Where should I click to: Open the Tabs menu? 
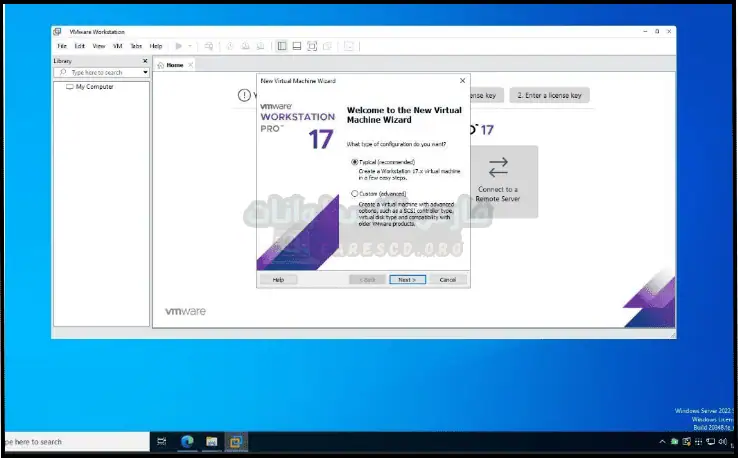(135, 46)
